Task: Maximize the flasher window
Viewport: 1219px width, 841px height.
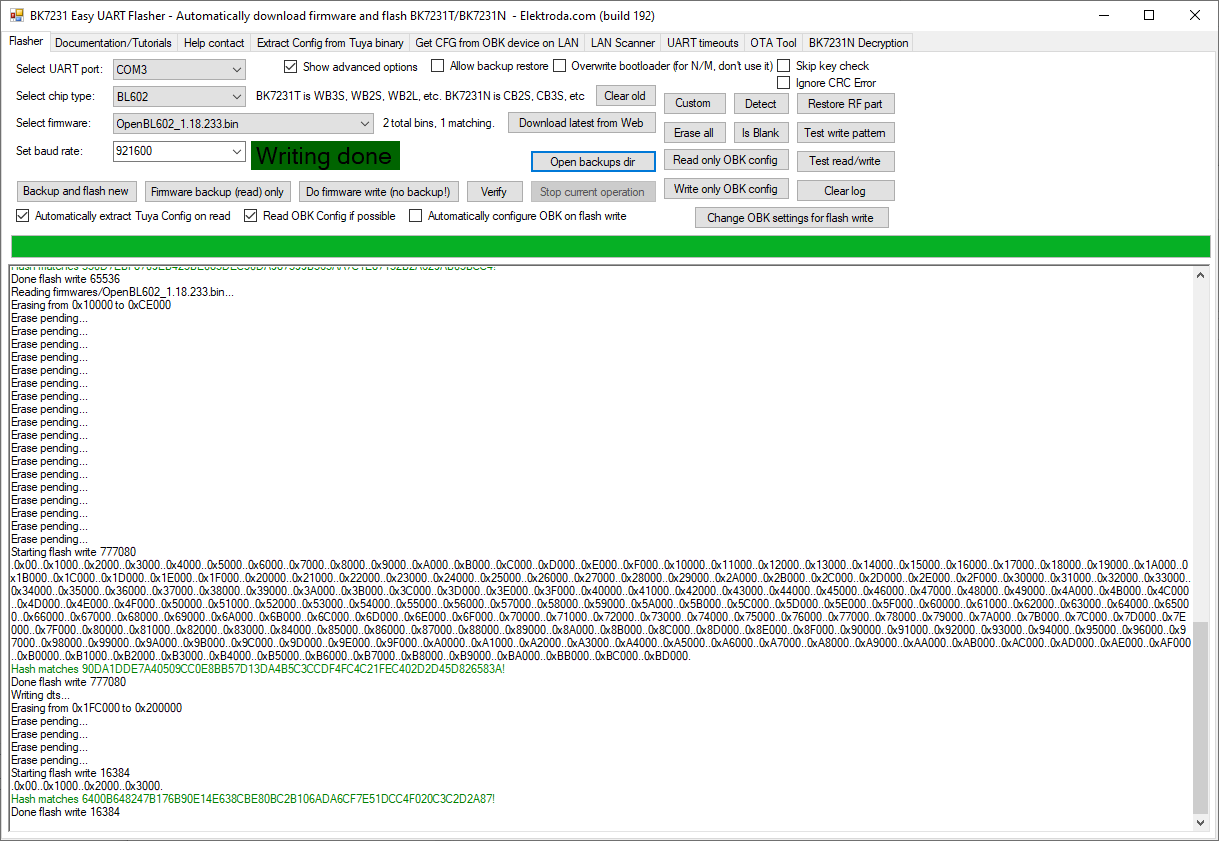Action: (1149, 15)
